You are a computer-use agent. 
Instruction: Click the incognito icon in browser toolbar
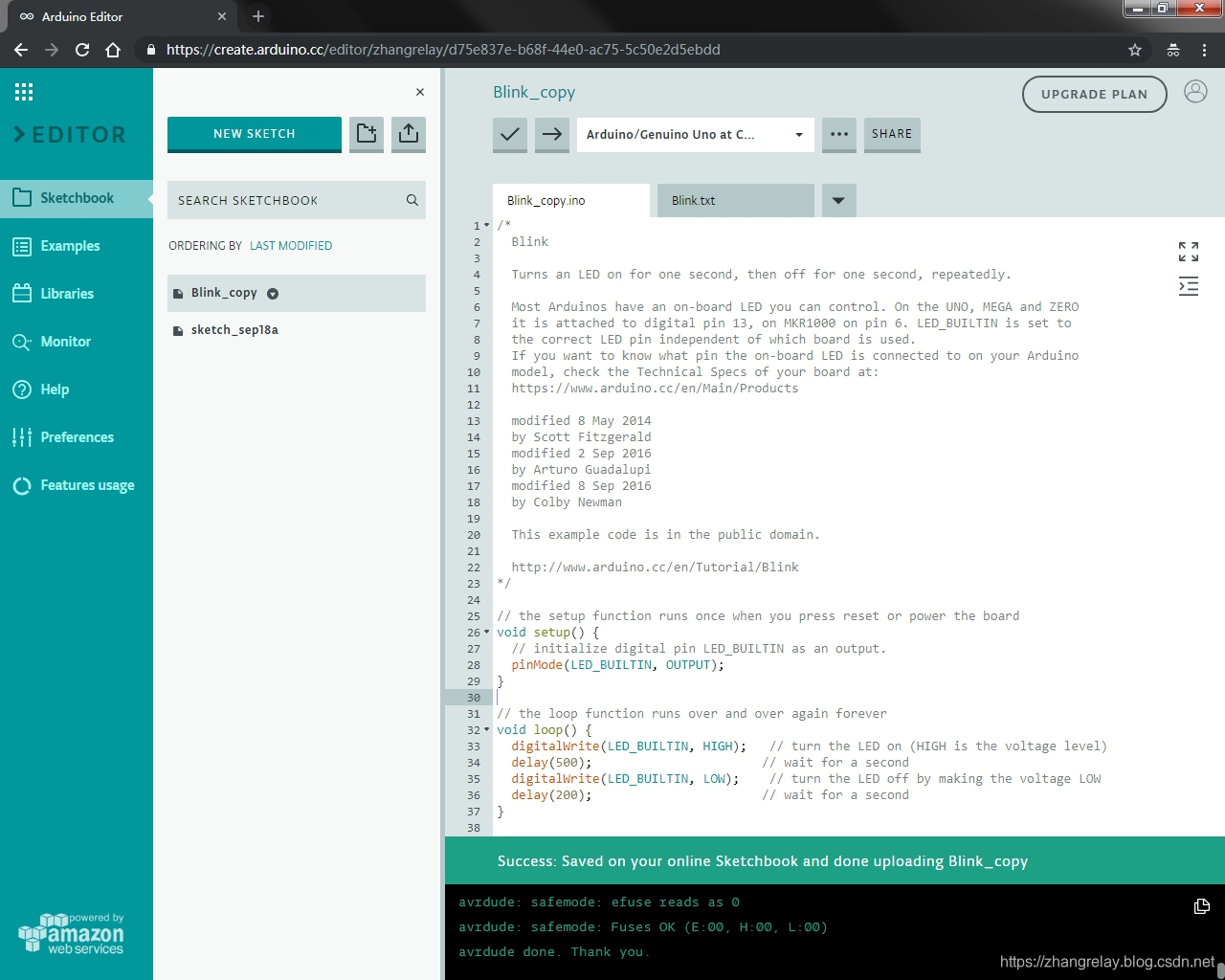click(1173, 50)
